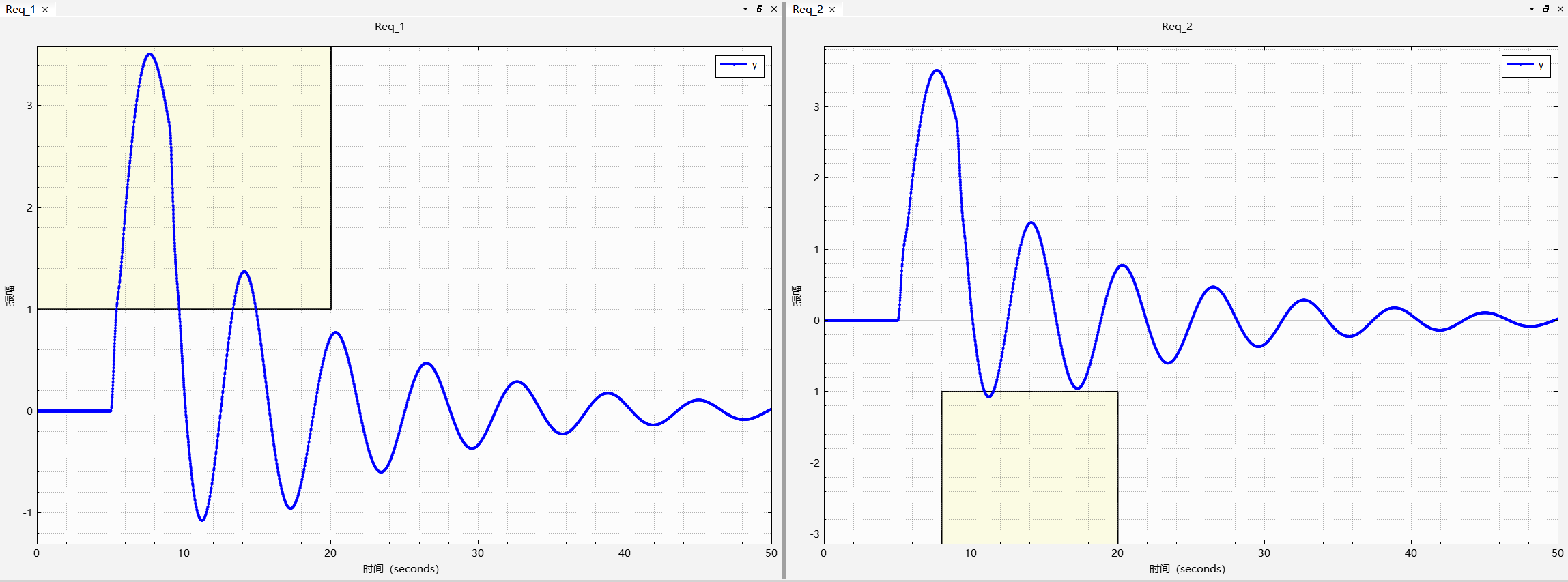Float the Req_2 panel using the undock icon
Image resolution: width=1568 pixels, height=582 pixels.
point(1546,9)
